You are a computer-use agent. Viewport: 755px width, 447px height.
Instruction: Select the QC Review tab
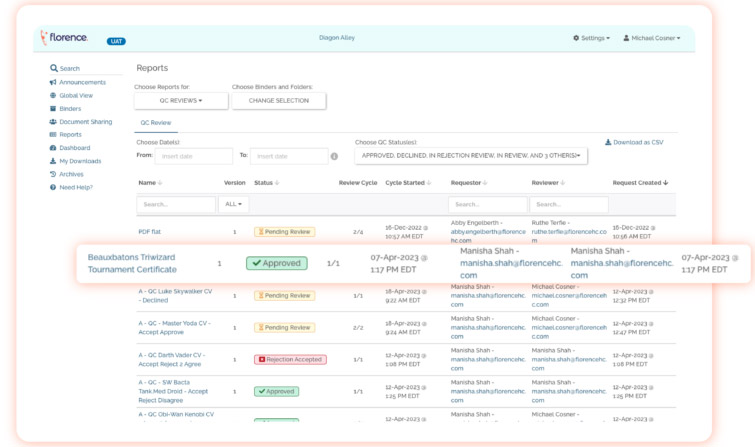point(155,123)
